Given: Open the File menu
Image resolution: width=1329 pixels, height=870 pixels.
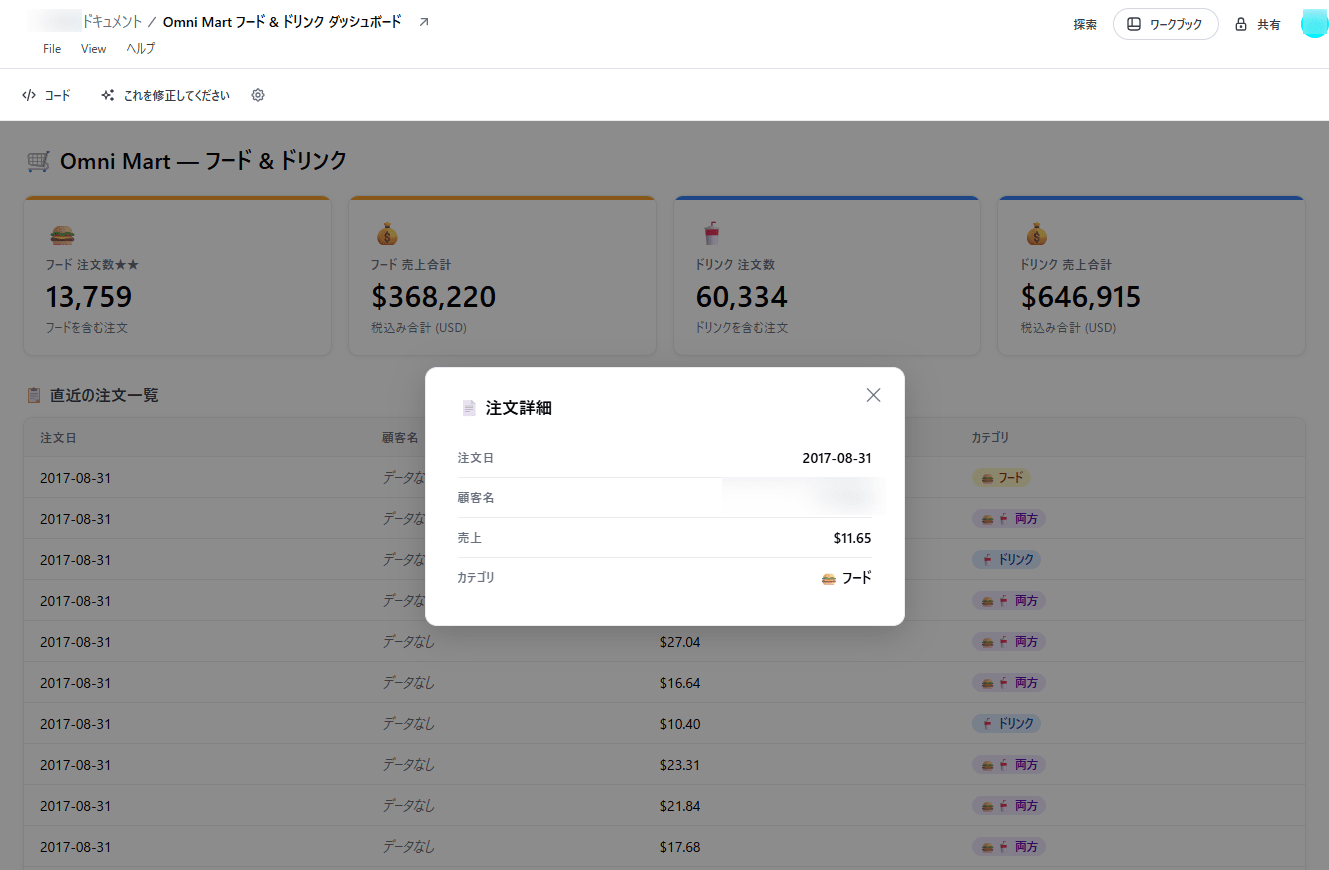Looking at the screenshot, I should point(52,49).
